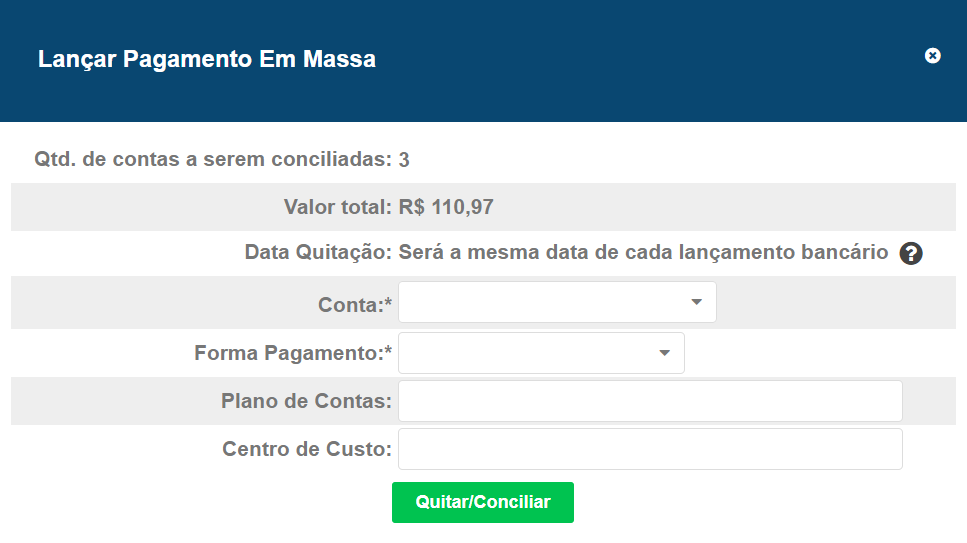Click the reconciled accounts count 3
The width and height of the screenshot is (967, 543).
[404, 160]
